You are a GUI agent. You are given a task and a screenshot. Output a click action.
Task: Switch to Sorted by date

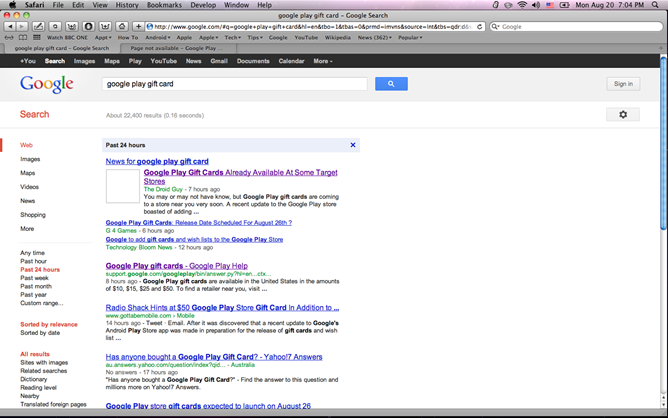coord(40,333)
